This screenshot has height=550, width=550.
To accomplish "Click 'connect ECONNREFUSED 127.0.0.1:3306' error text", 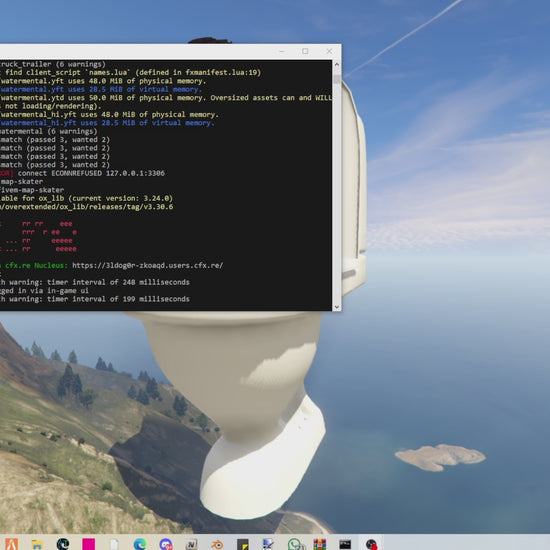I will (91, 173).
